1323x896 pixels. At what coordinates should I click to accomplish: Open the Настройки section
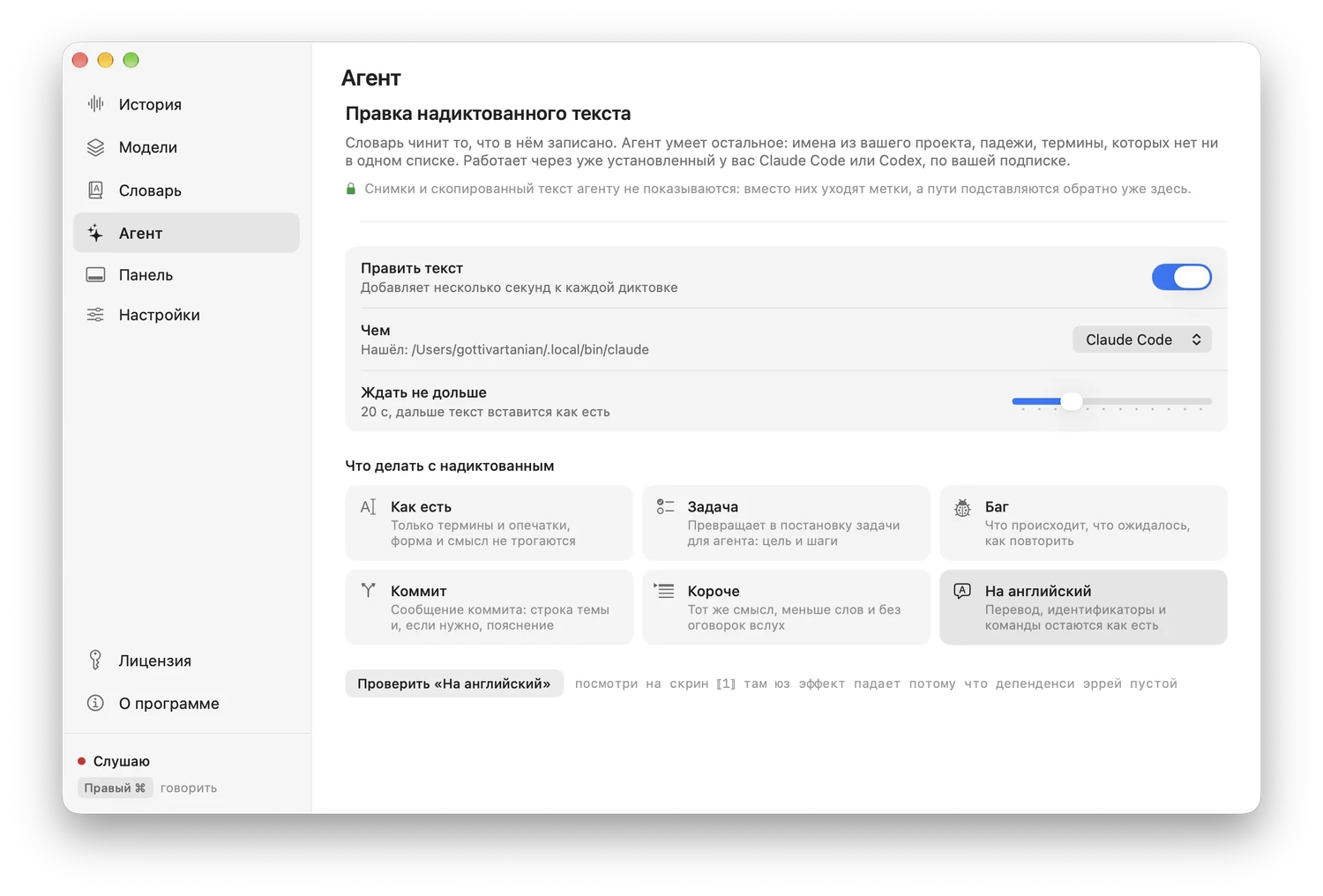(x=186, y=315)
